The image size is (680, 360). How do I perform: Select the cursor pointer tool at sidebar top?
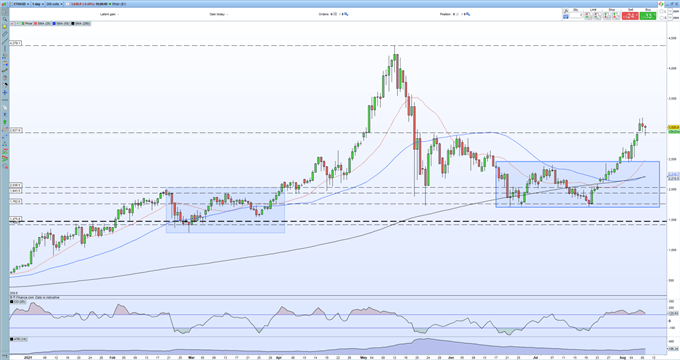pyautogui.click(x=5, y=12)
